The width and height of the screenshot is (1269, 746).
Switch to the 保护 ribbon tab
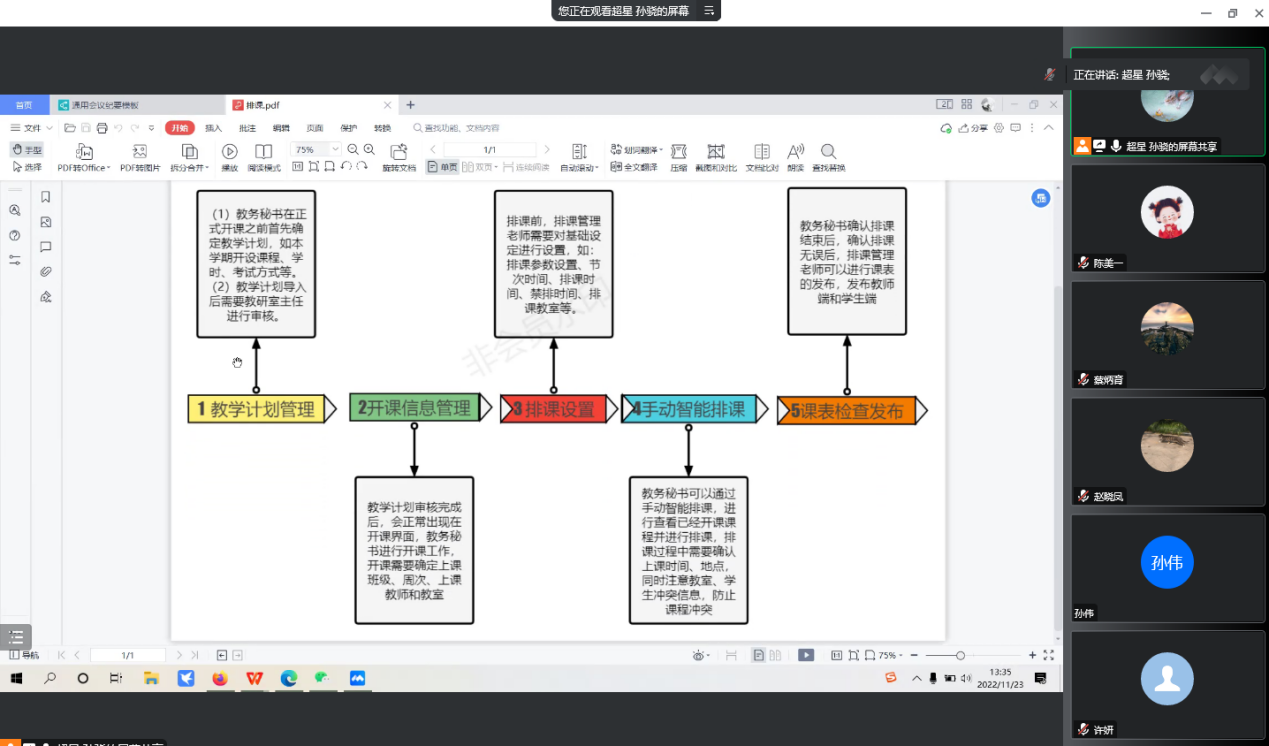tap(348, 128)
